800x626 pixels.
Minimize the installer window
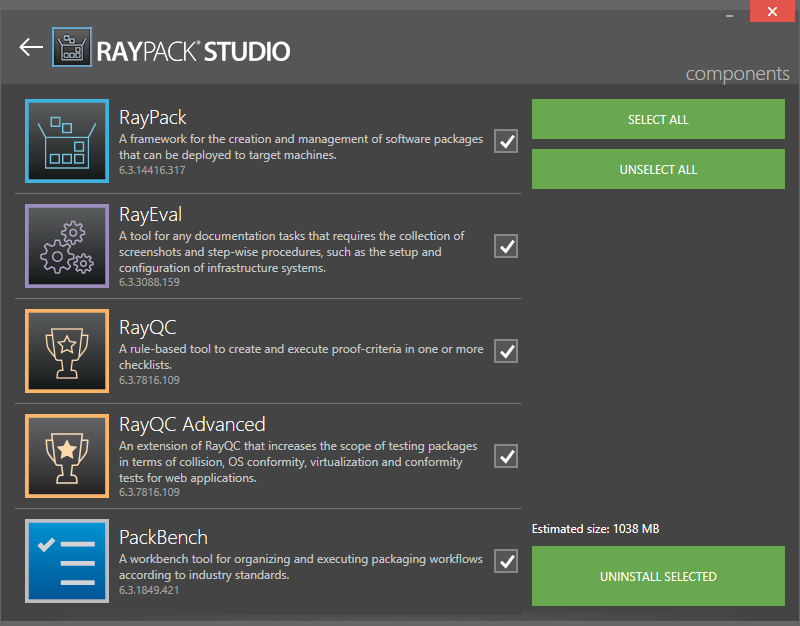tap(728, 12)
